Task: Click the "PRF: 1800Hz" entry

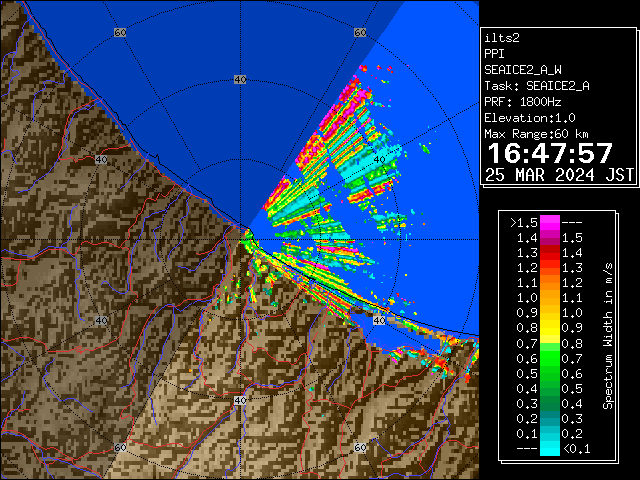Action: click(523, 102)
